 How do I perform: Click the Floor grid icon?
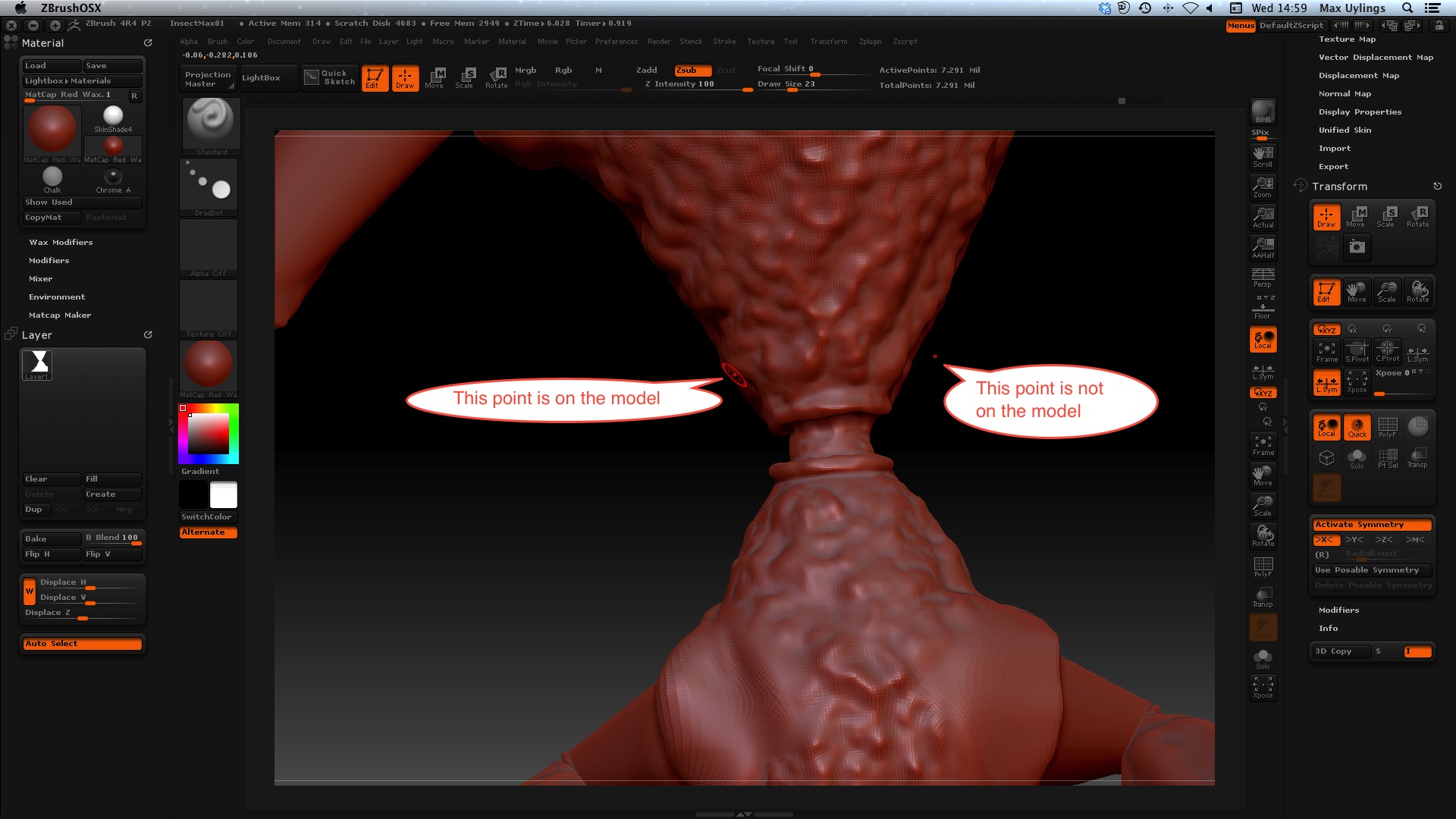pyautogui.click(x=1263, y=308)
